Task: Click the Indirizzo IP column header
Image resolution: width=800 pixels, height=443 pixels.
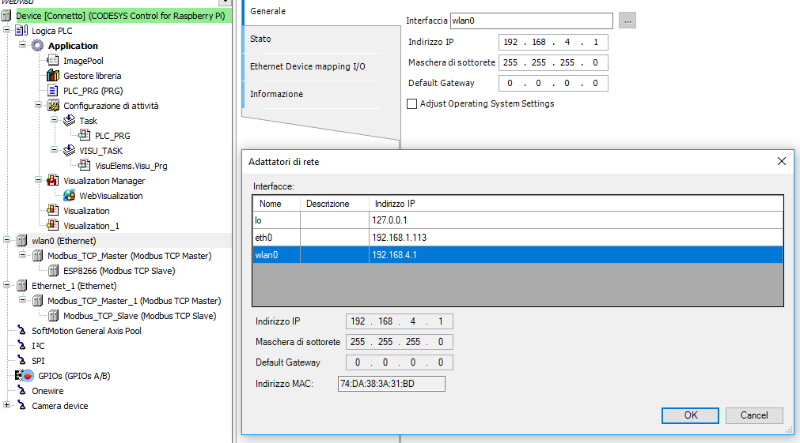Action: (x=576, y=204)
